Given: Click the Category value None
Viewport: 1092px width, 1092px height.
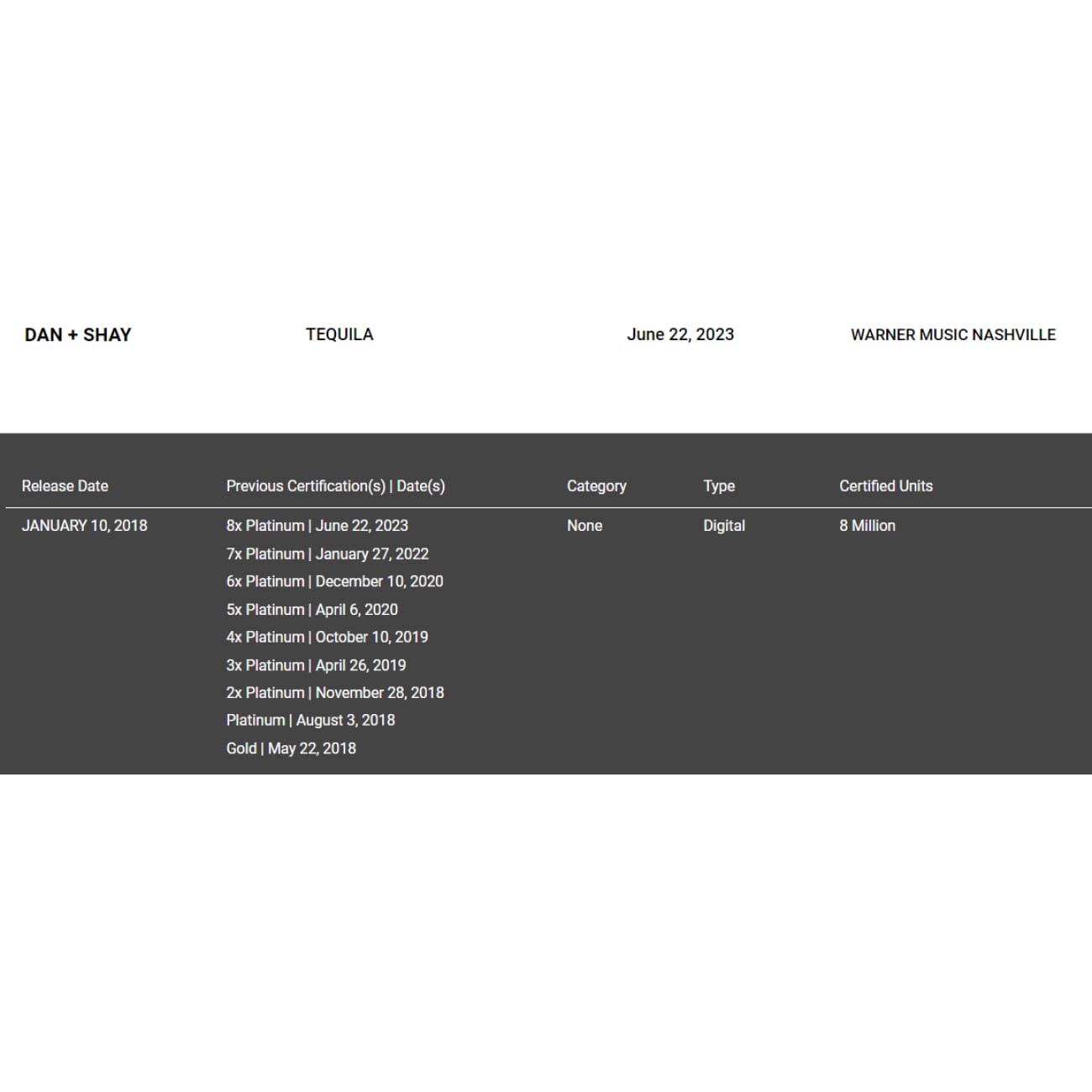Looking at the screenshot, I should (585, 526).
